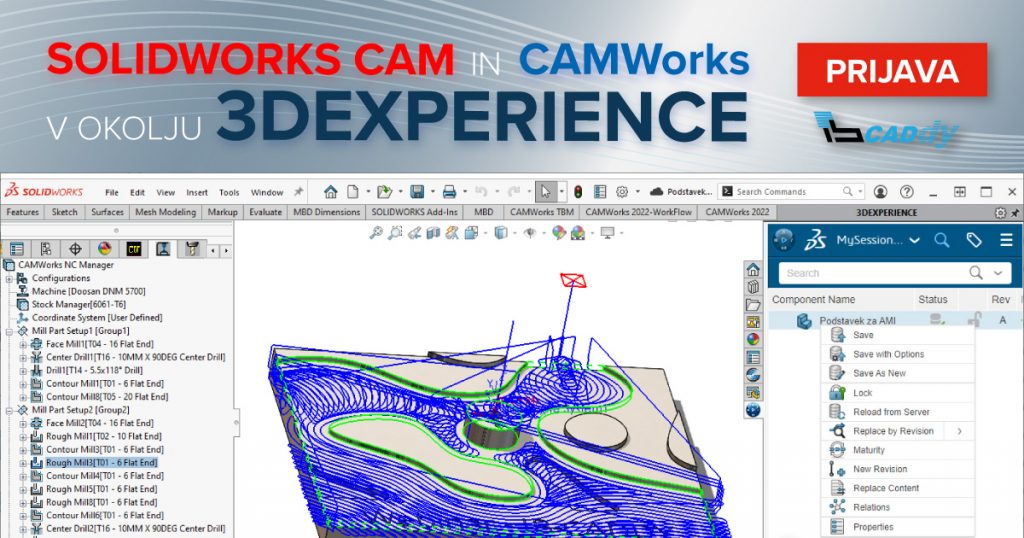
Task: Click the Open file icon
Action: pos(385,192)
